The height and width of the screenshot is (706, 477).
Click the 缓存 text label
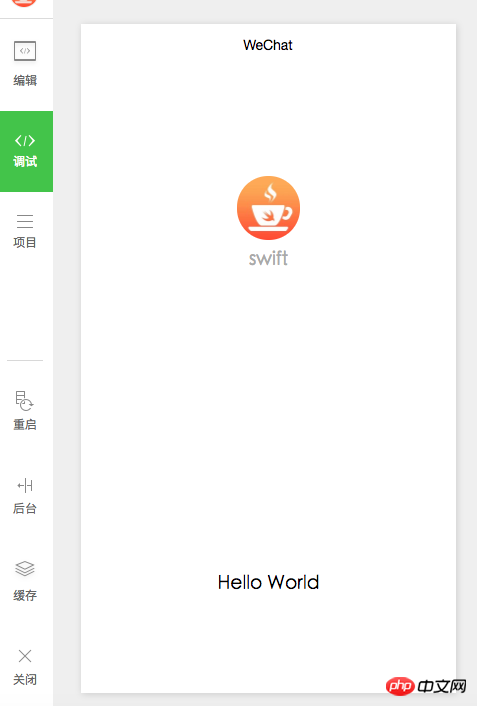pos(25,595)
